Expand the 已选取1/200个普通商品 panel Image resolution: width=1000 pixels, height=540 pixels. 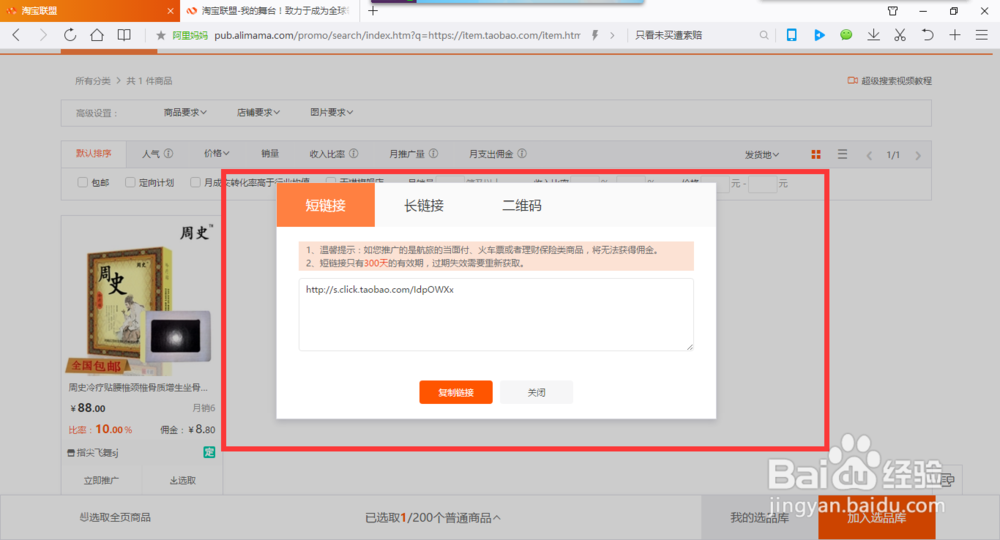pyautogui.click(x=432, y=518)
